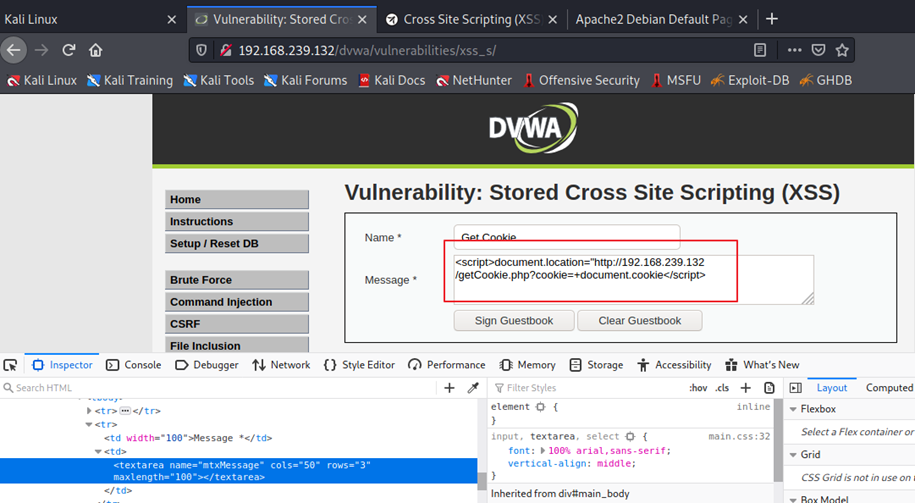The image size is (915, 503).
Task: Switch to devtools Memory panel
Action: 528,365
